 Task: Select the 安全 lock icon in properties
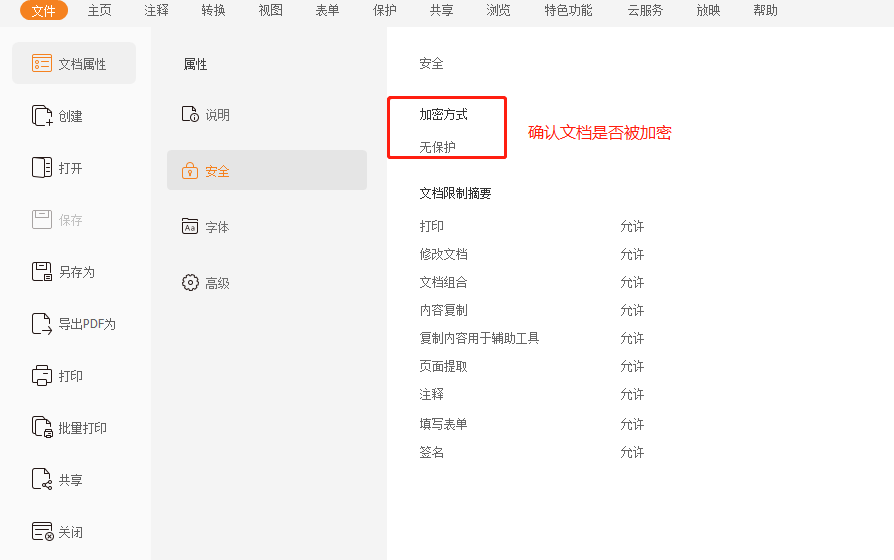[190, 171]
